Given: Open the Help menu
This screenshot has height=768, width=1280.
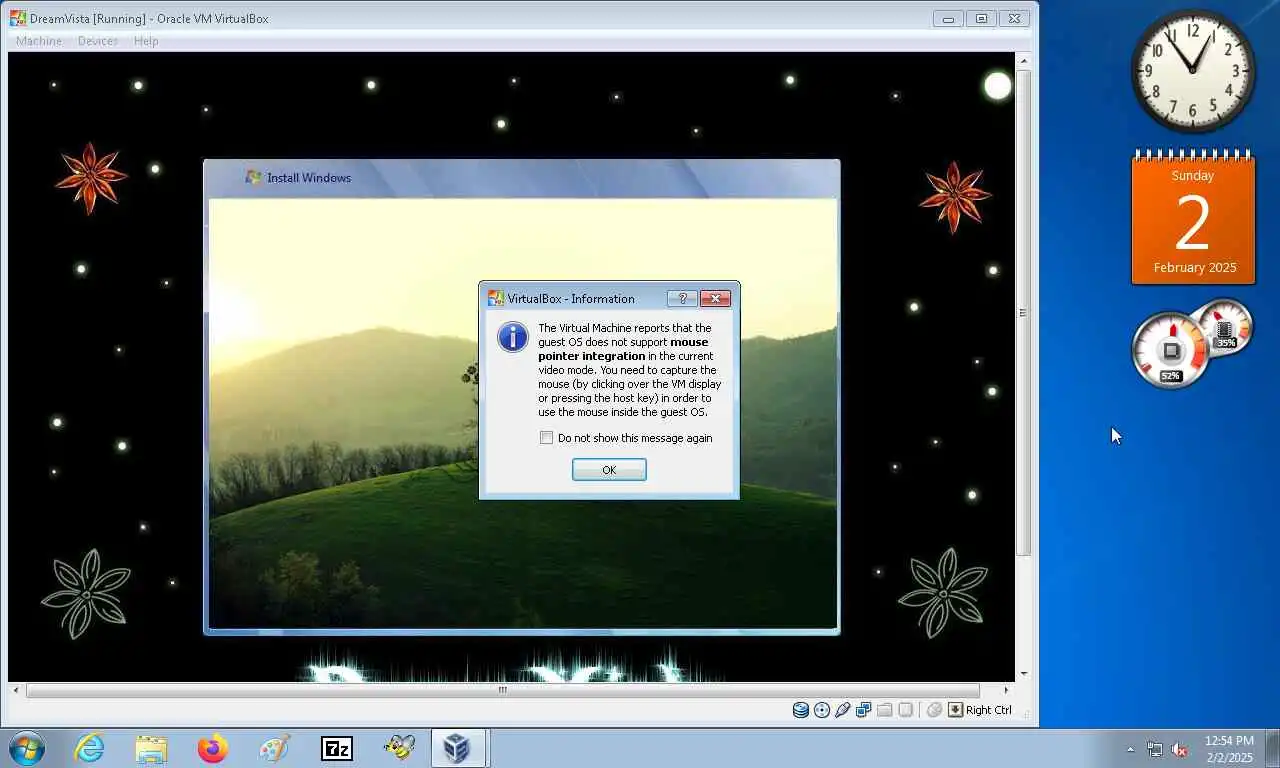Looking at the screenshot, I should [x=146, y=41].
